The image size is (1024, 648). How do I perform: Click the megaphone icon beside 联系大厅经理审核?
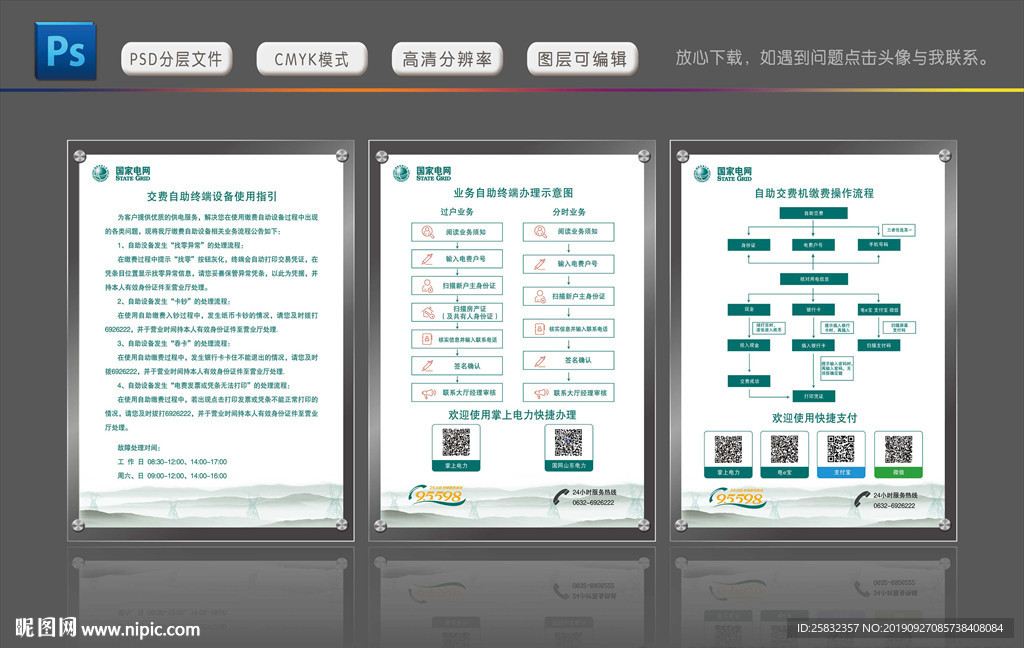coord(427,390)
